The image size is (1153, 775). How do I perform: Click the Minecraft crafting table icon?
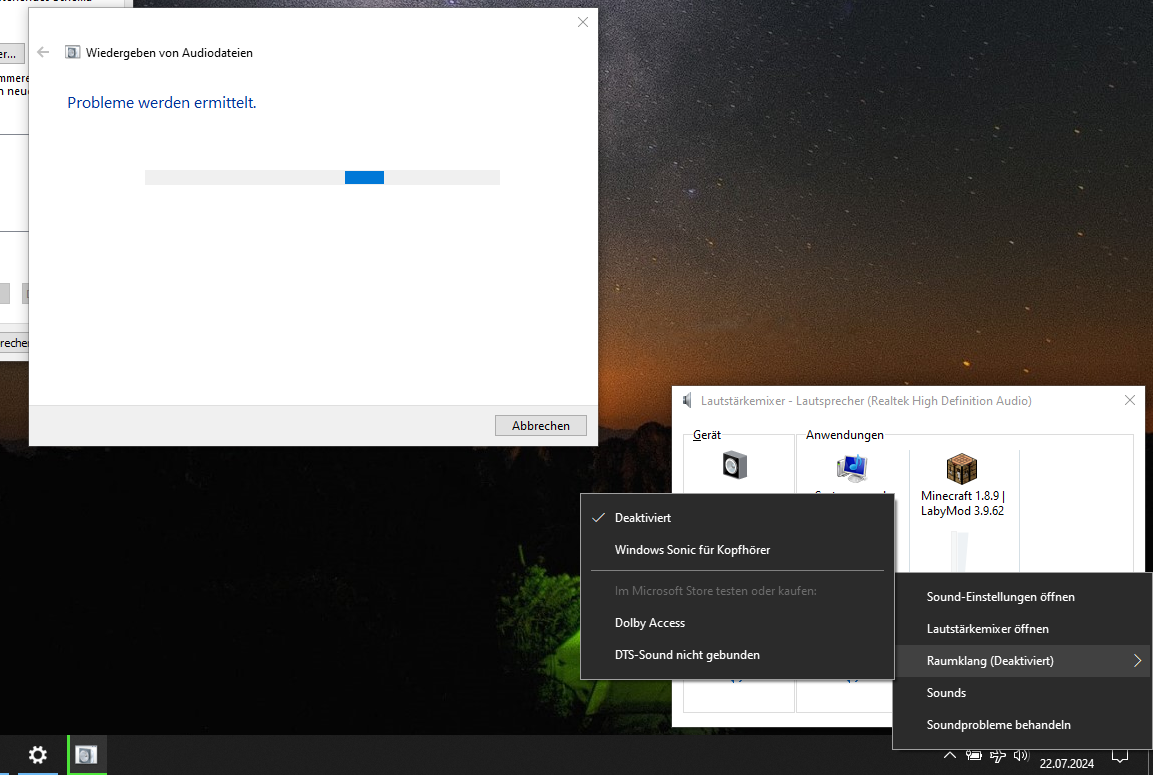click(x=961, y=468)
